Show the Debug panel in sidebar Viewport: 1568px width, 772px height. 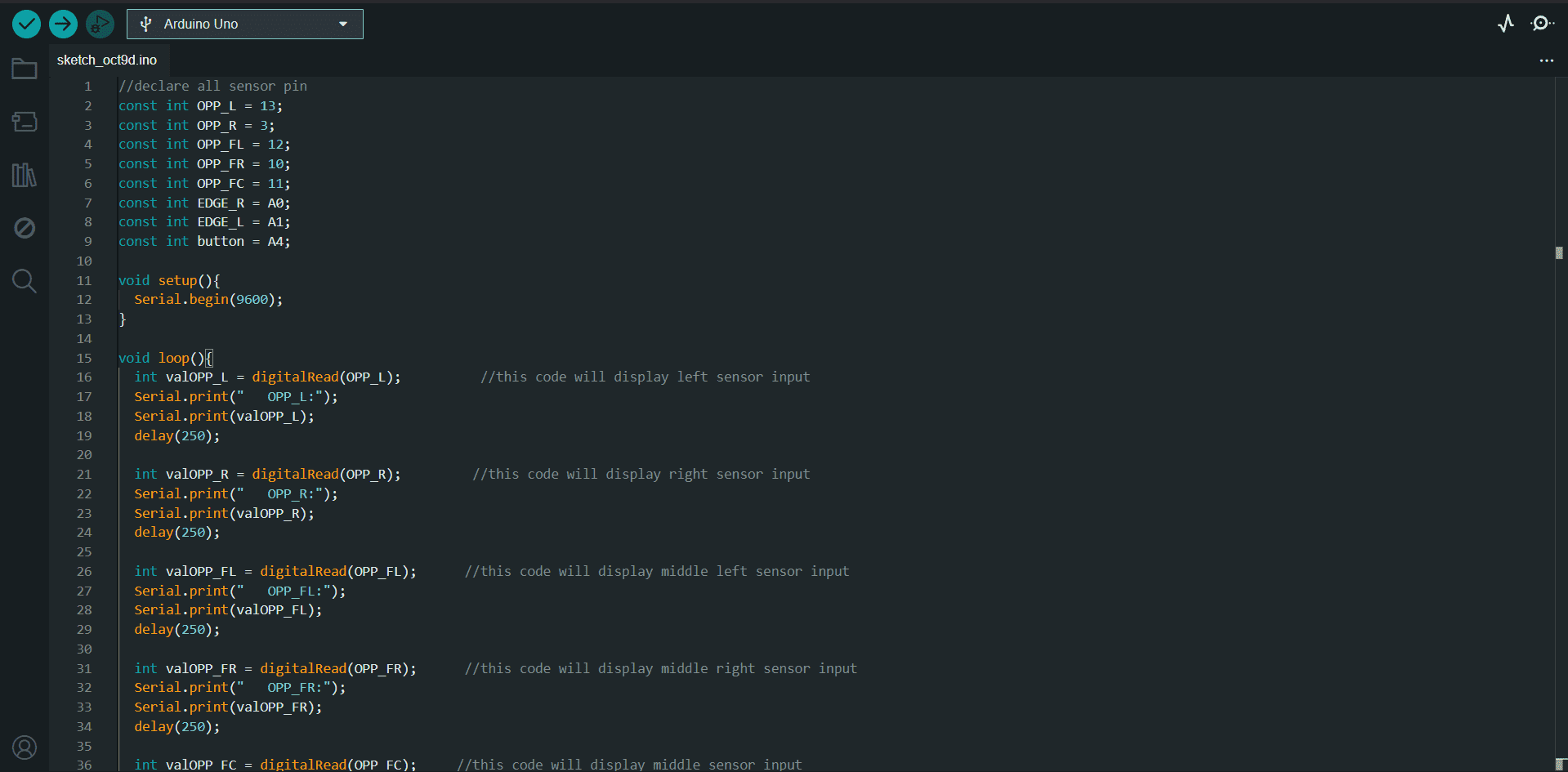[x=25, y=228]
